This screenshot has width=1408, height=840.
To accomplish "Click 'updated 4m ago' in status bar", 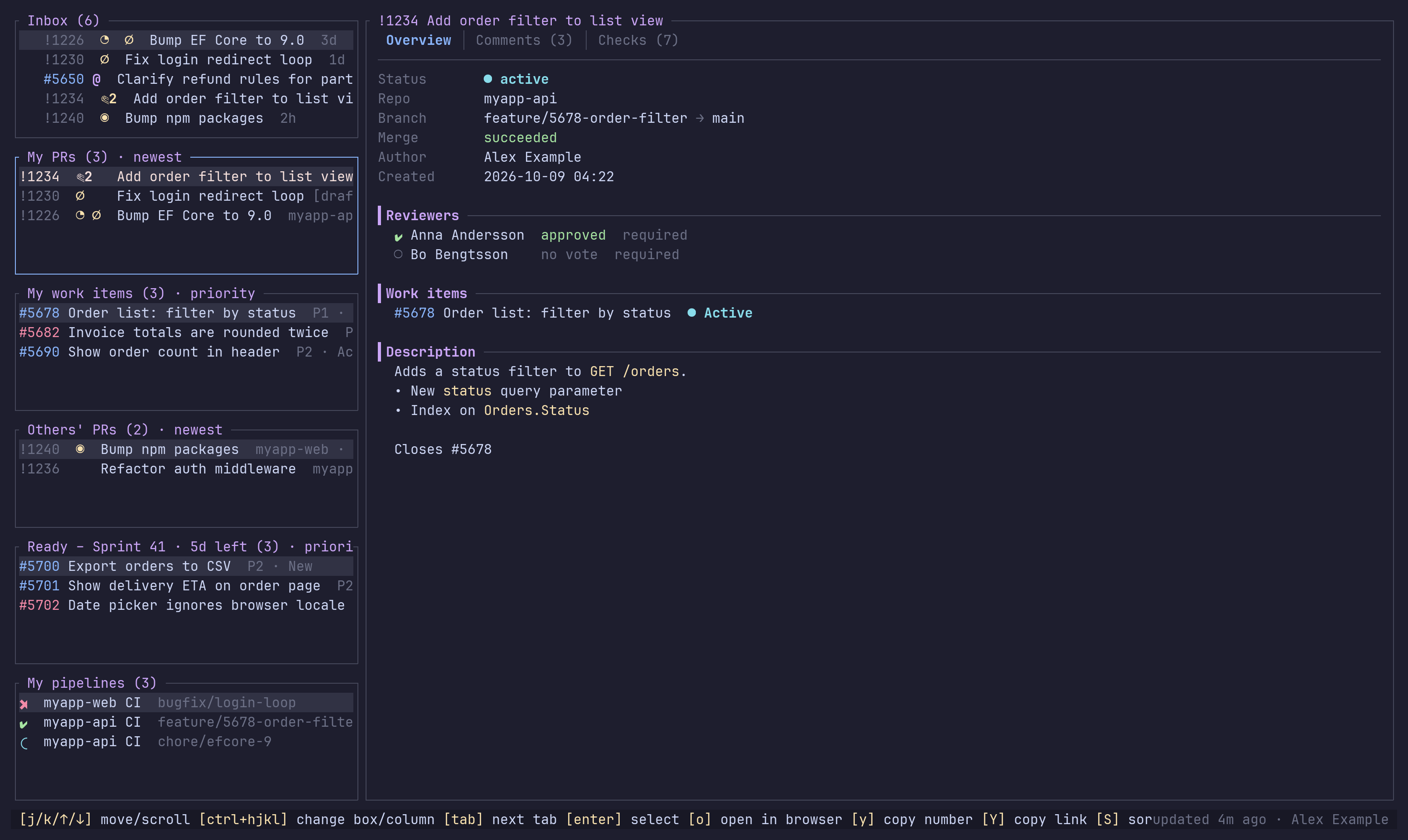I will (1209, 820).
